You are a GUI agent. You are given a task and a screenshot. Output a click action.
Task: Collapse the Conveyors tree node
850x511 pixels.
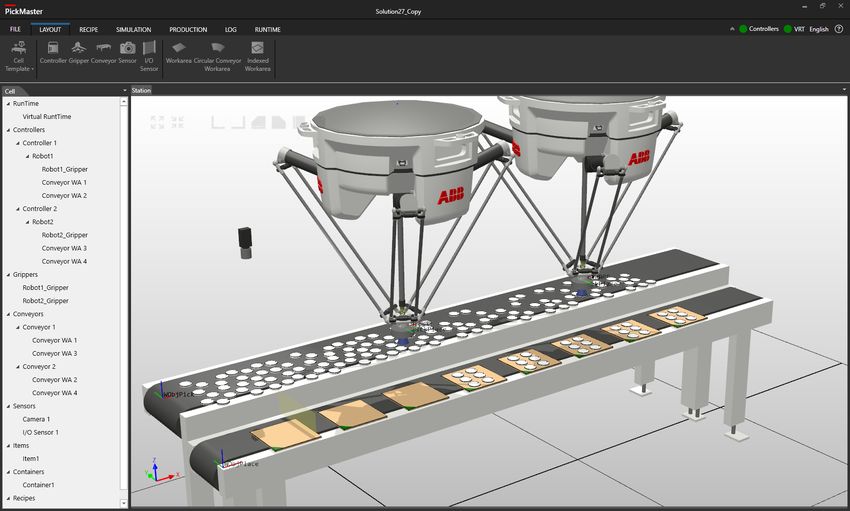(8, 314)
